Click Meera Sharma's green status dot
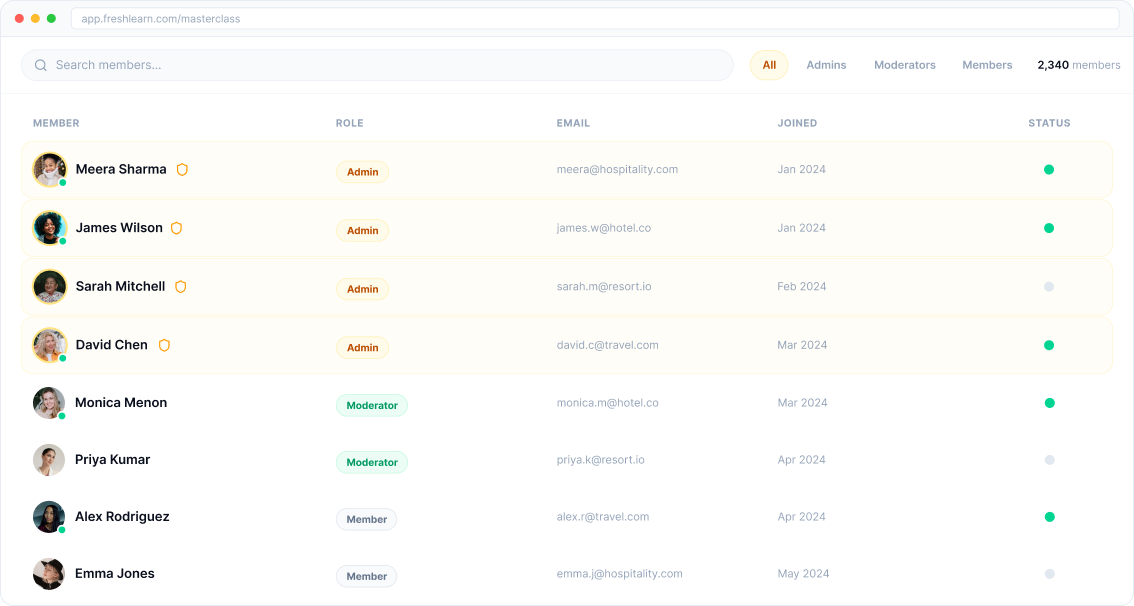 pos(1049,170)
